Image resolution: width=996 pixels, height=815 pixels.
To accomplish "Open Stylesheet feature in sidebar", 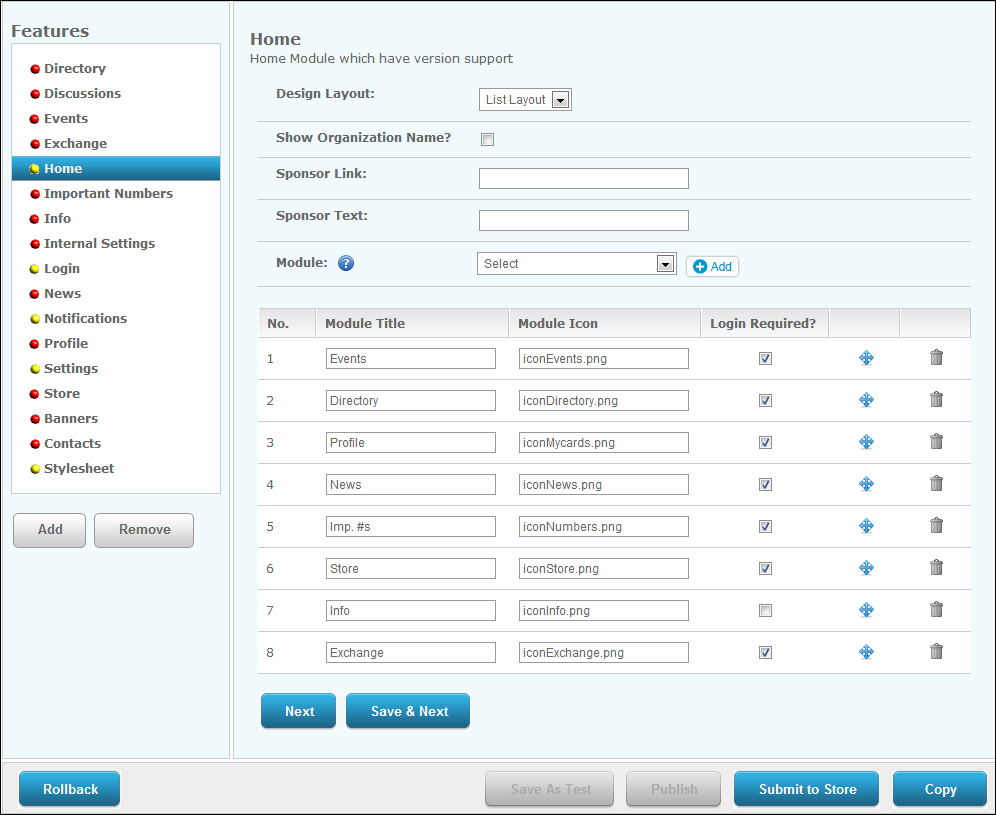I will tap(79, 468).
